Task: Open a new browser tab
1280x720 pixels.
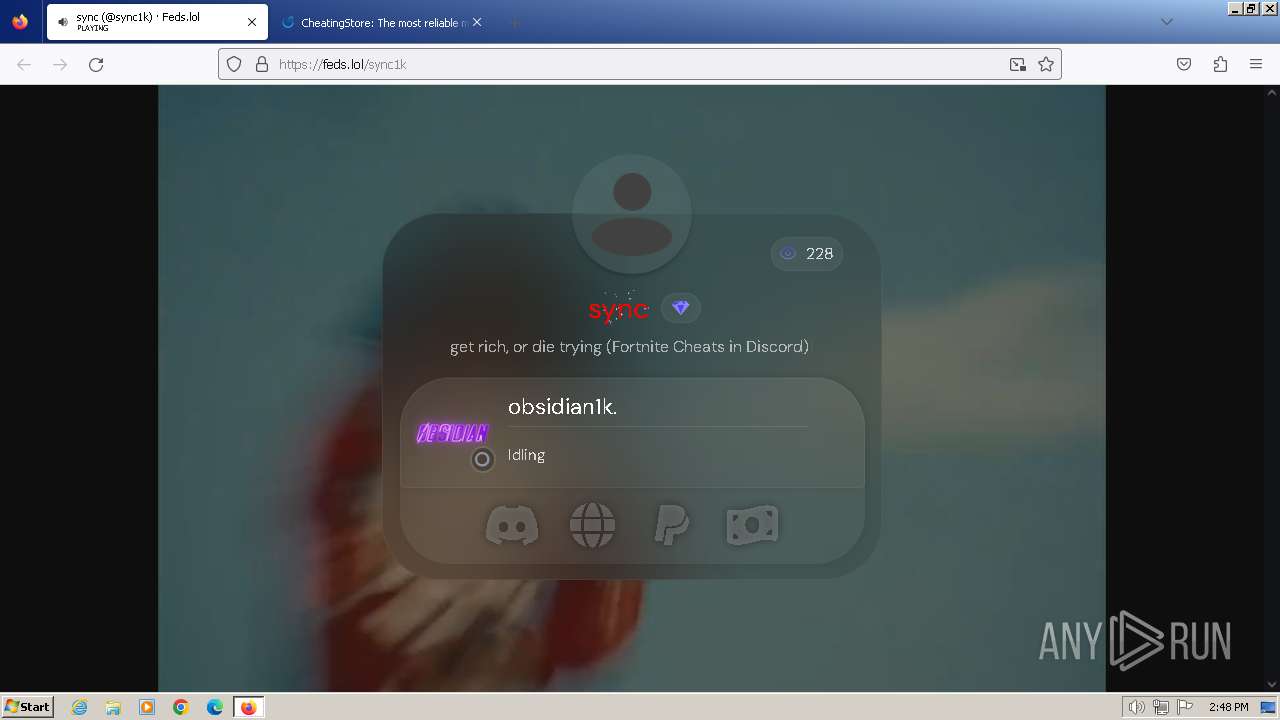Action: 514,22
